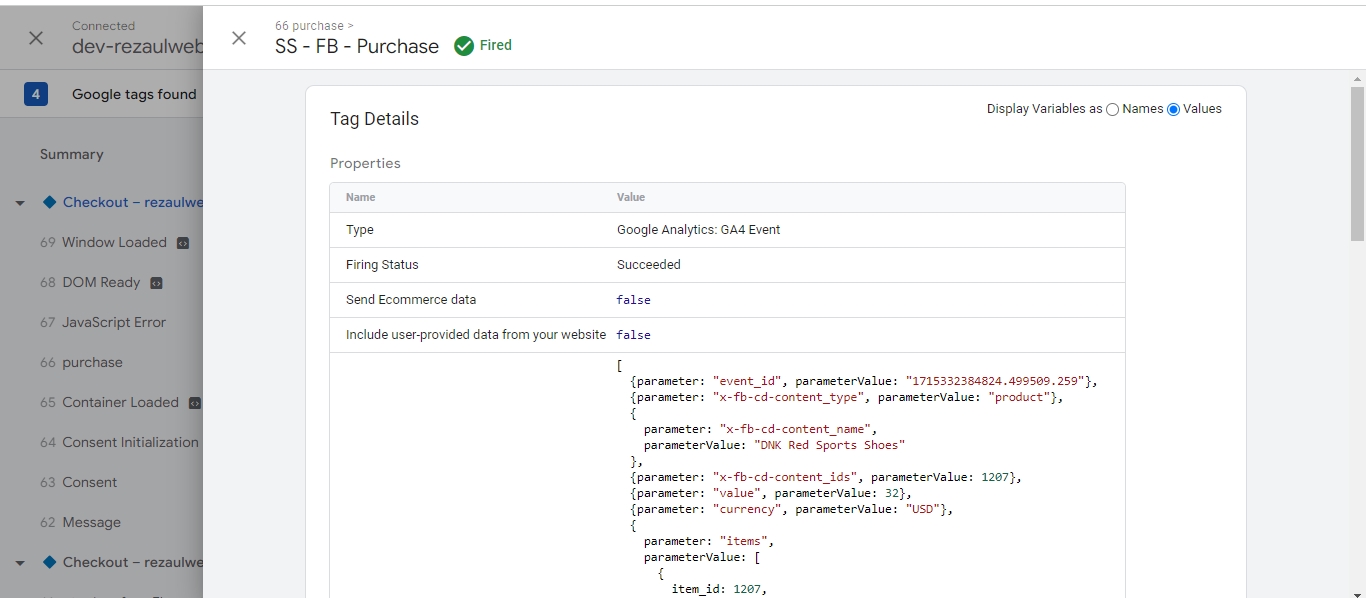Display variables as Values

point(1173,110)
